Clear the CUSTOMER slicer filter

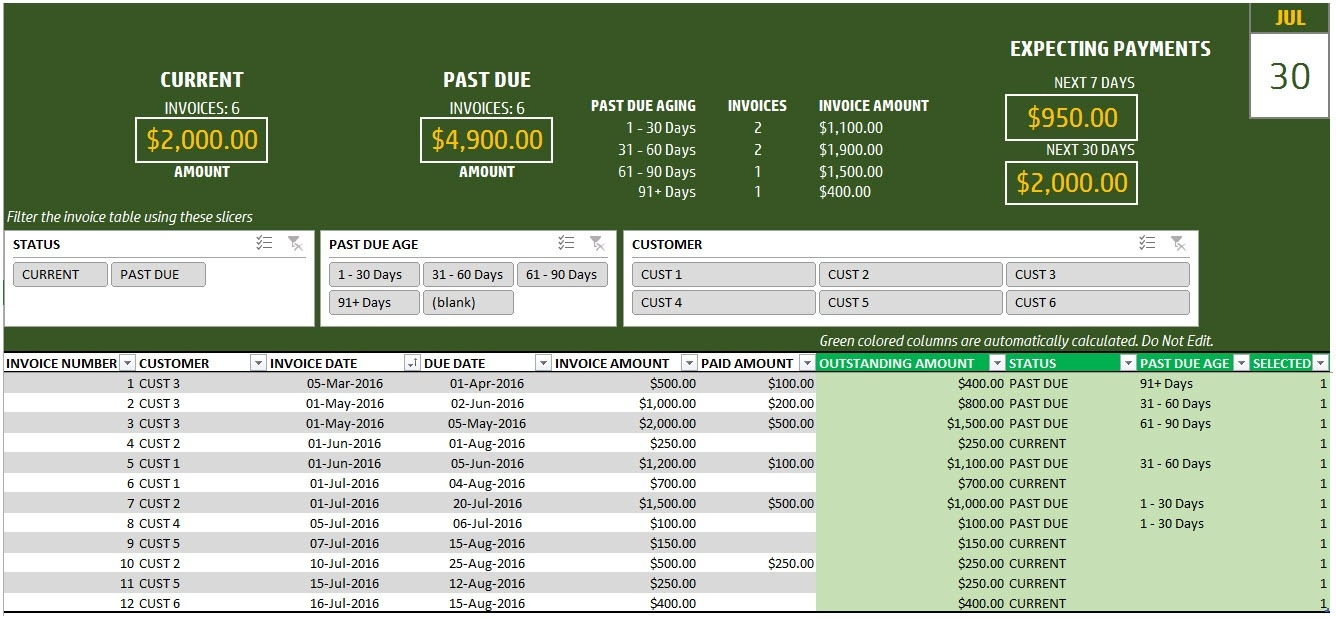tap(1178, 243)
